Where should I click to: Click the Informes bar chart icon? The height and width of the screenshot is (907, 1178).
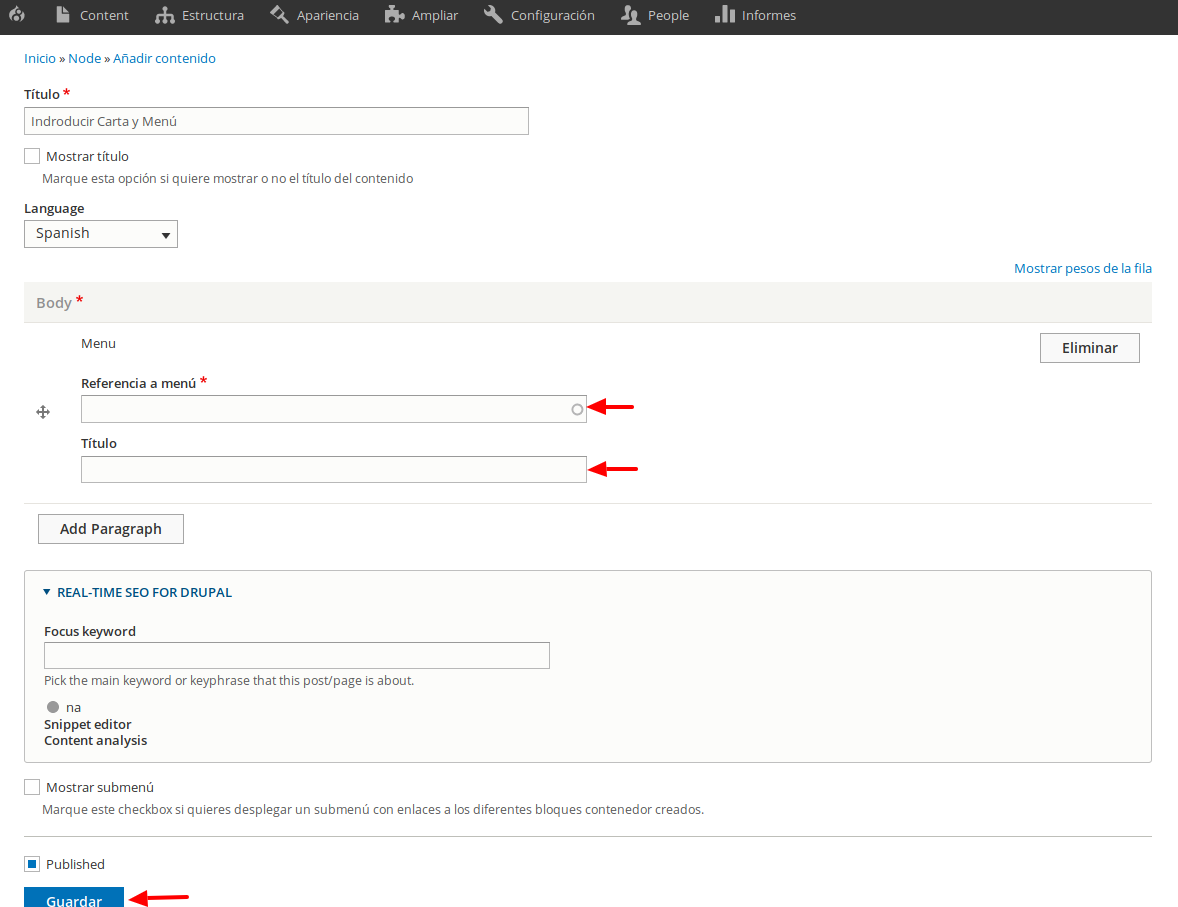tap(725, 14)
